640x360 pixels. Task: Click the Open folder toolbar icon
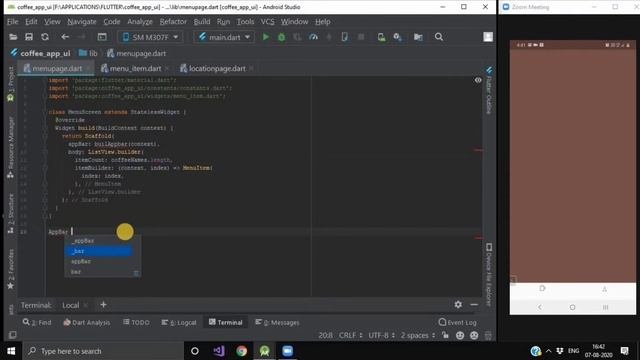point(13,37)
